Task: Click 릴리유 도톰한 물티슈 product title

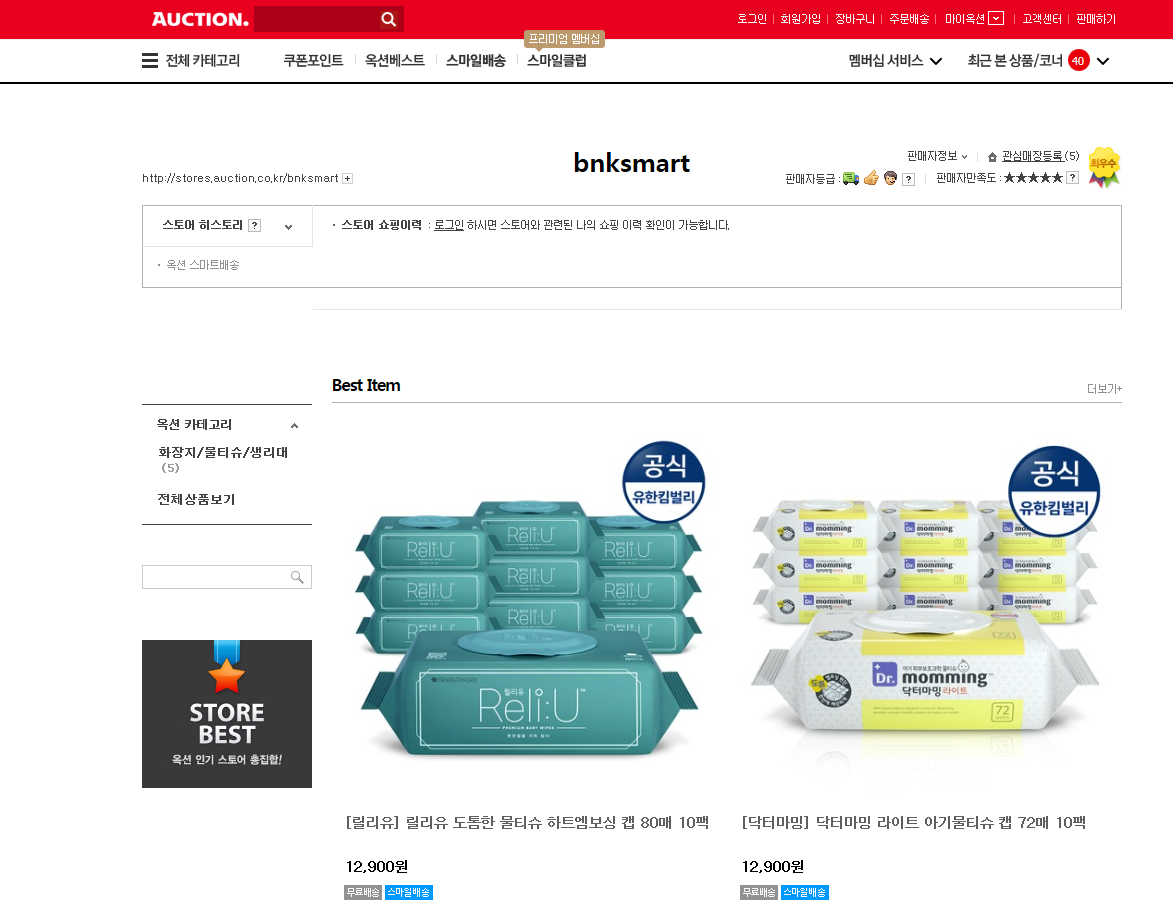Action: 527,822
